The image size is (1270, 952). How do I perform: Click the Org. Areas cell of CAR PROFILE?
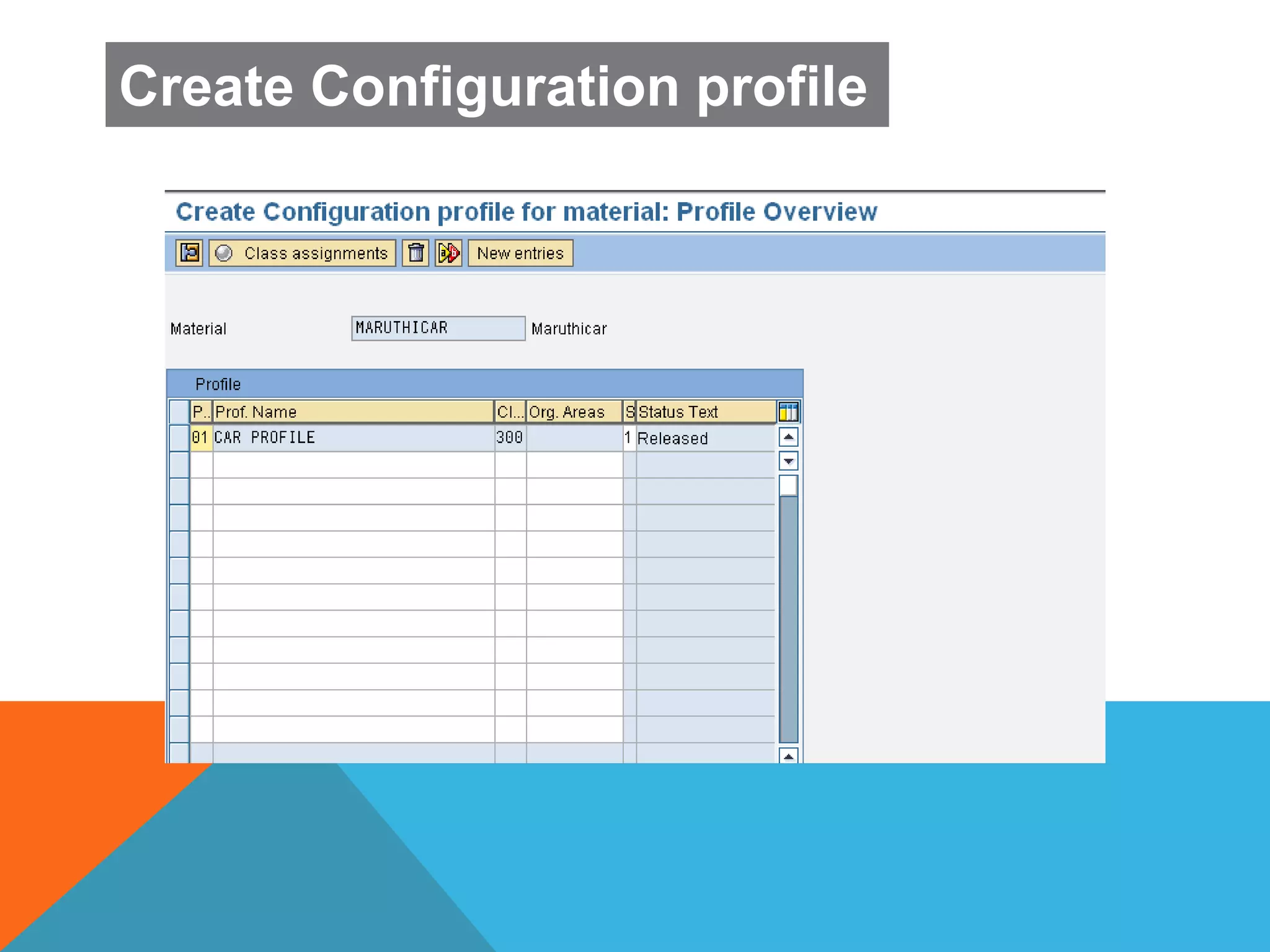(574, 438)
